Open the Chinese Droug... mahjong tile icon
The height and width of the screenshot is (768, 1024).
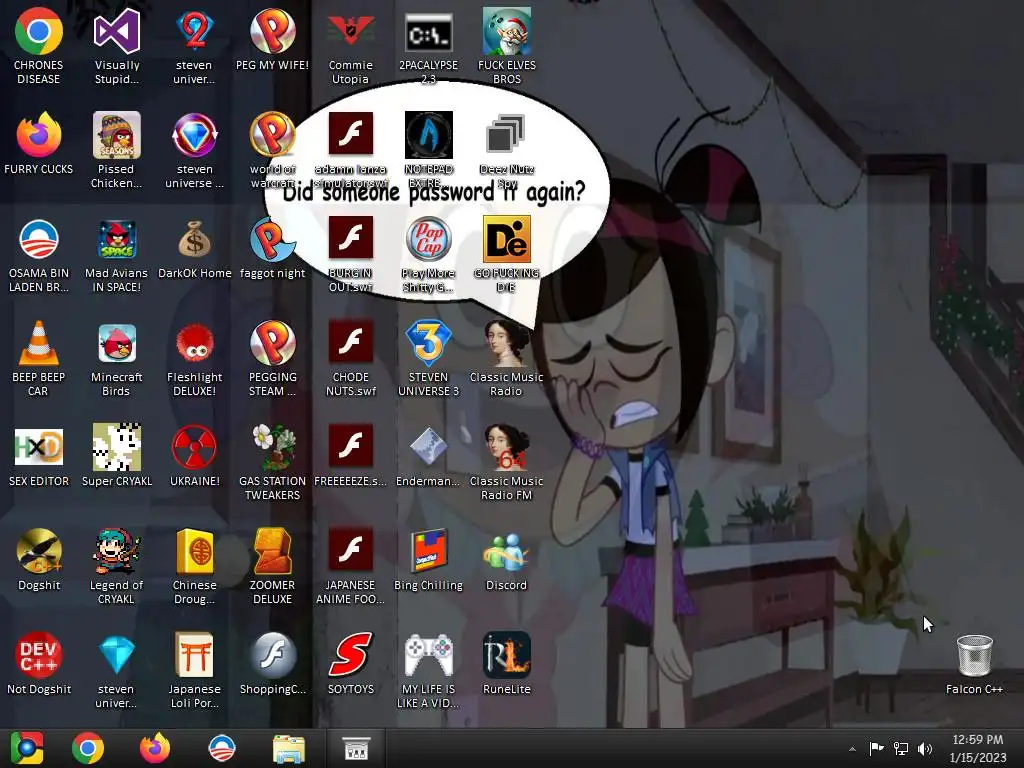click(194, 566)
